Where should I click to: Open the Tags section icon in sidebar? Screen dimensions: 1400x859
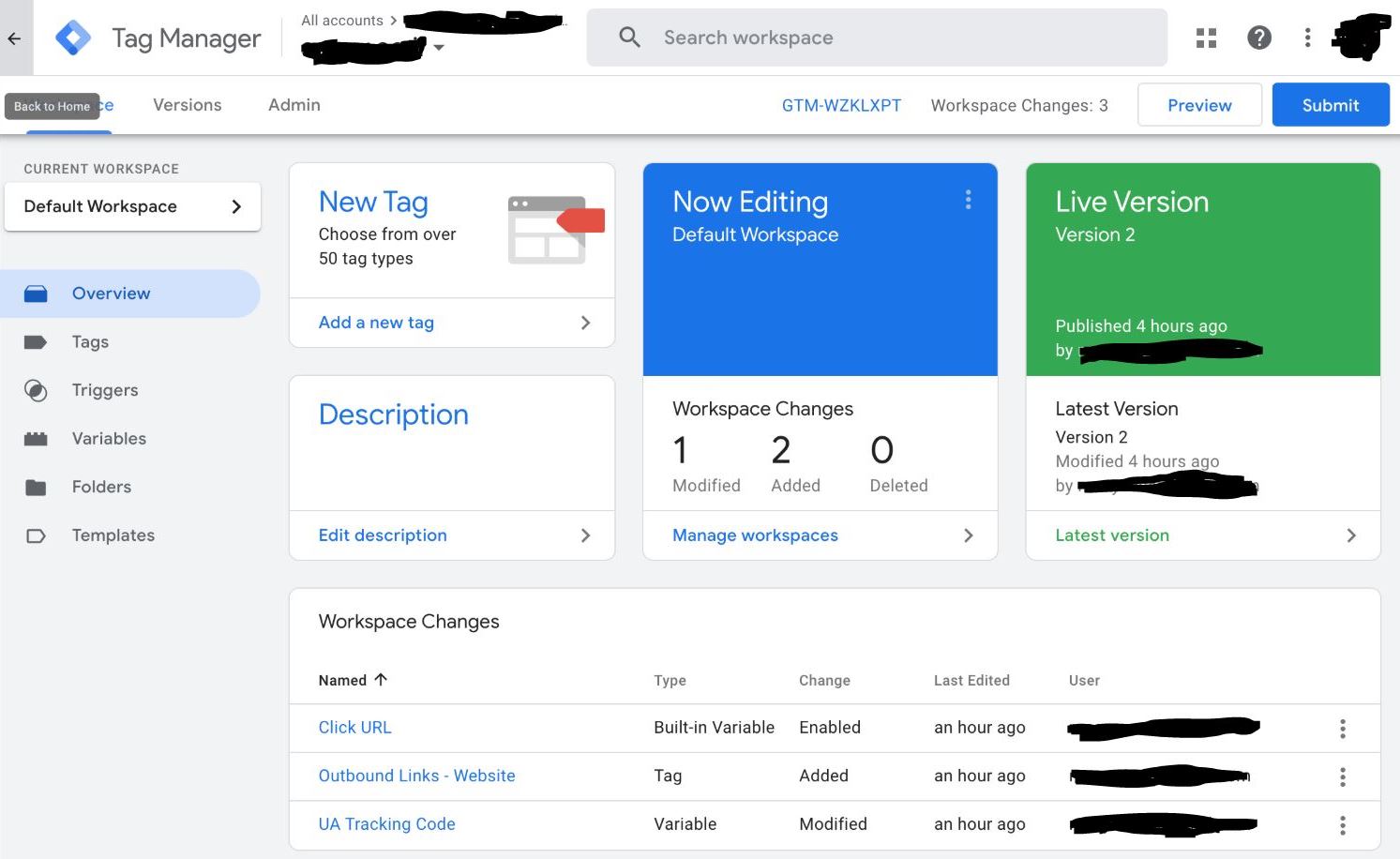36,341
